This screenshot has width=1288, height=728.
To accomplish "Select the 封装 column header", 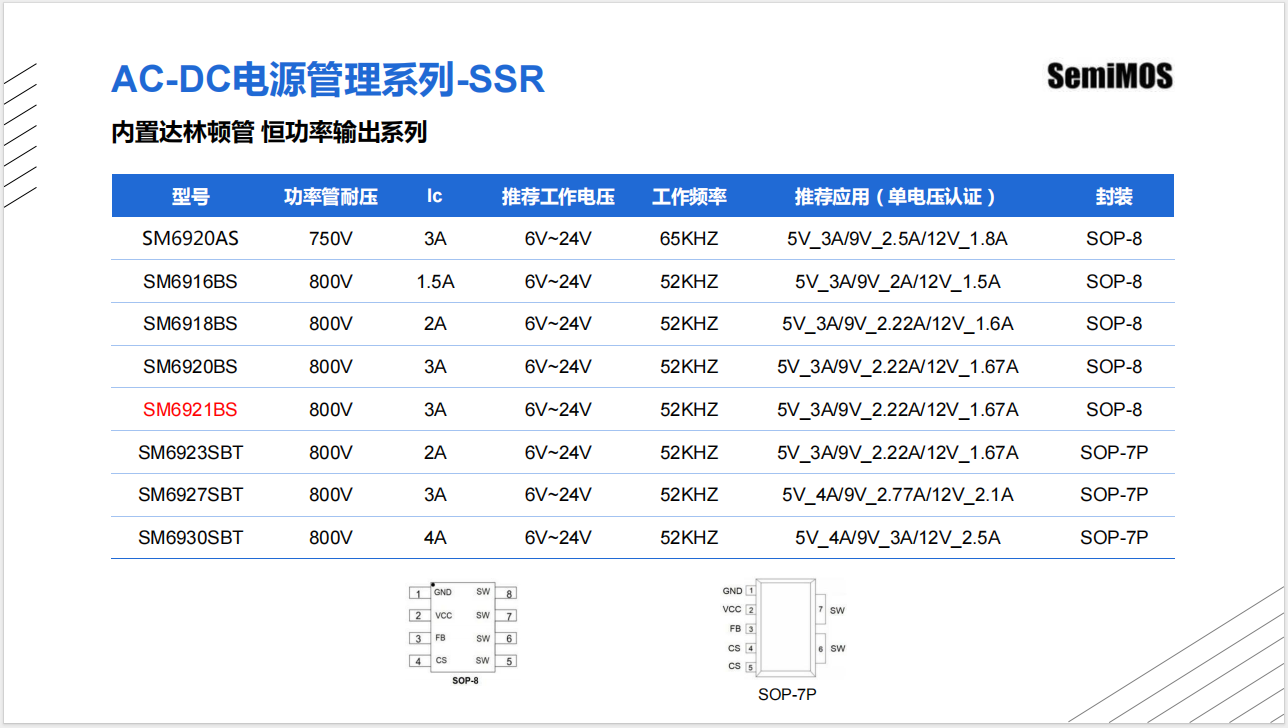I will [1114, 196].
